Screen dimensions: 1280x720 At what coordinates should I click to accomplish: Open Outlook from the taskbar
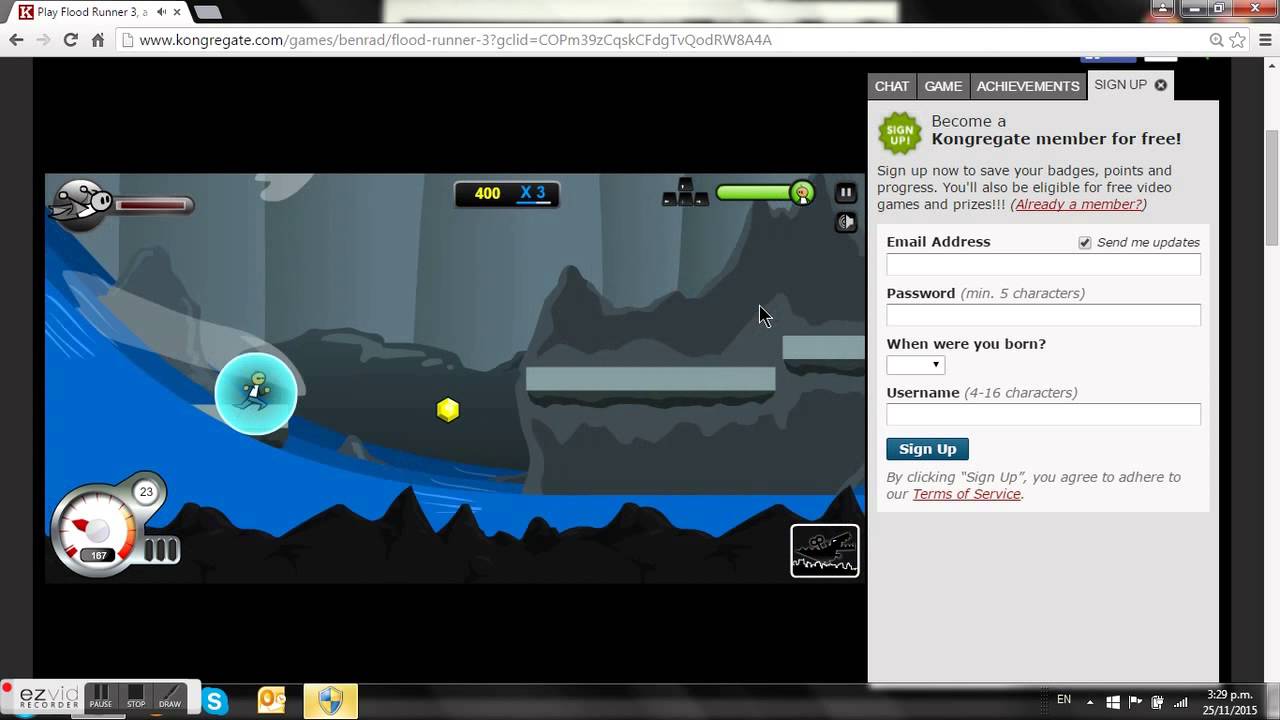pyautogui.click(x=271, y=701)
